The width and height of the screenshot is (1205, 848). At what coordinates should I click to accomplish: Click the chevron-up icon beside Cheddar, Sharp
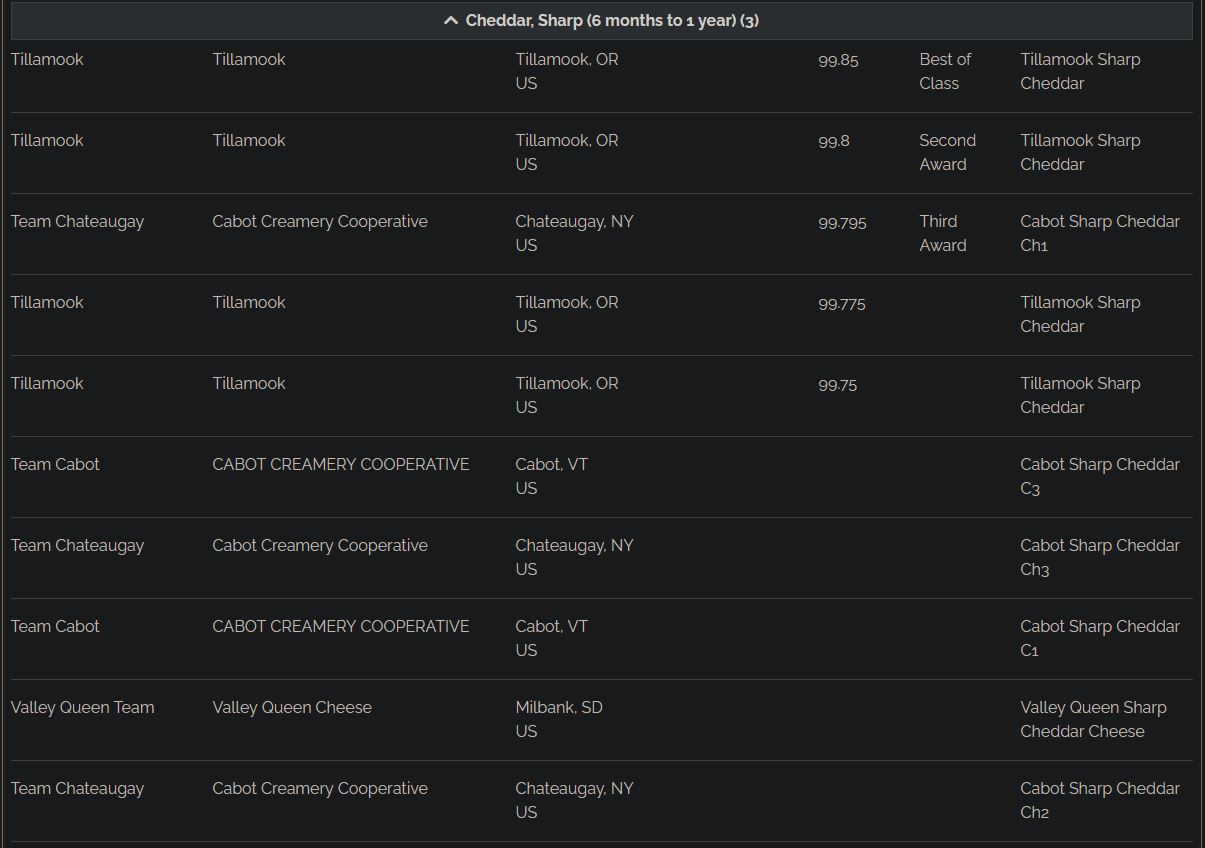[451, 20]
